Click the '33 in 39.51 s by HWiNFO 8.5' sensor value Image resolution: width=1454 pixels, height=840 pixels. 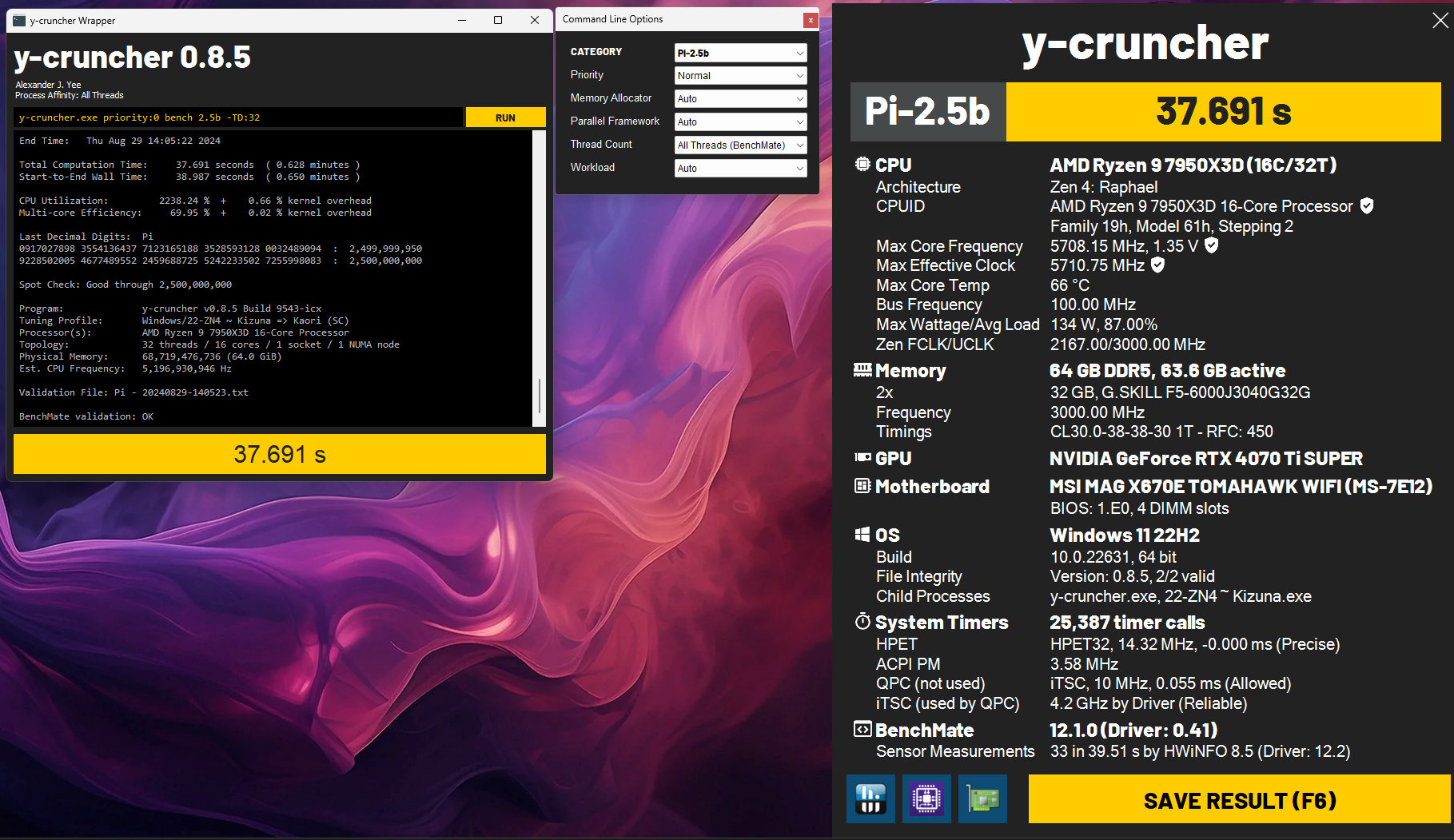click(x=1200, y=751)
